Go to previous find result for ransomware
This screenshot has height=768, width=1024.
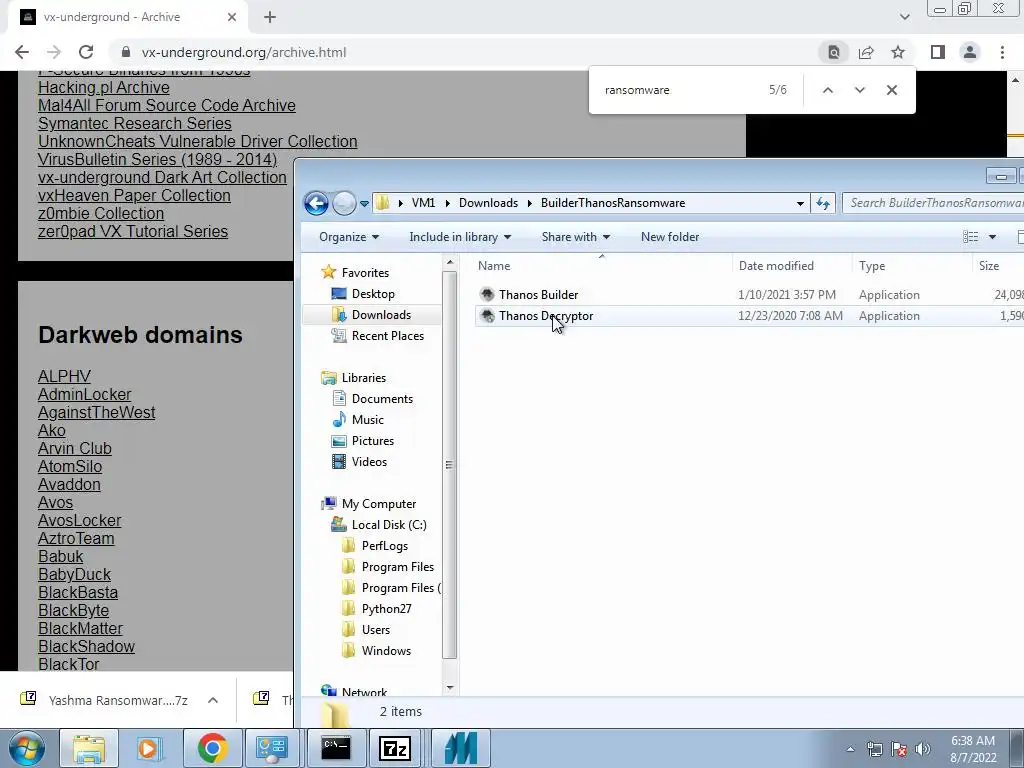coord(827,90)
